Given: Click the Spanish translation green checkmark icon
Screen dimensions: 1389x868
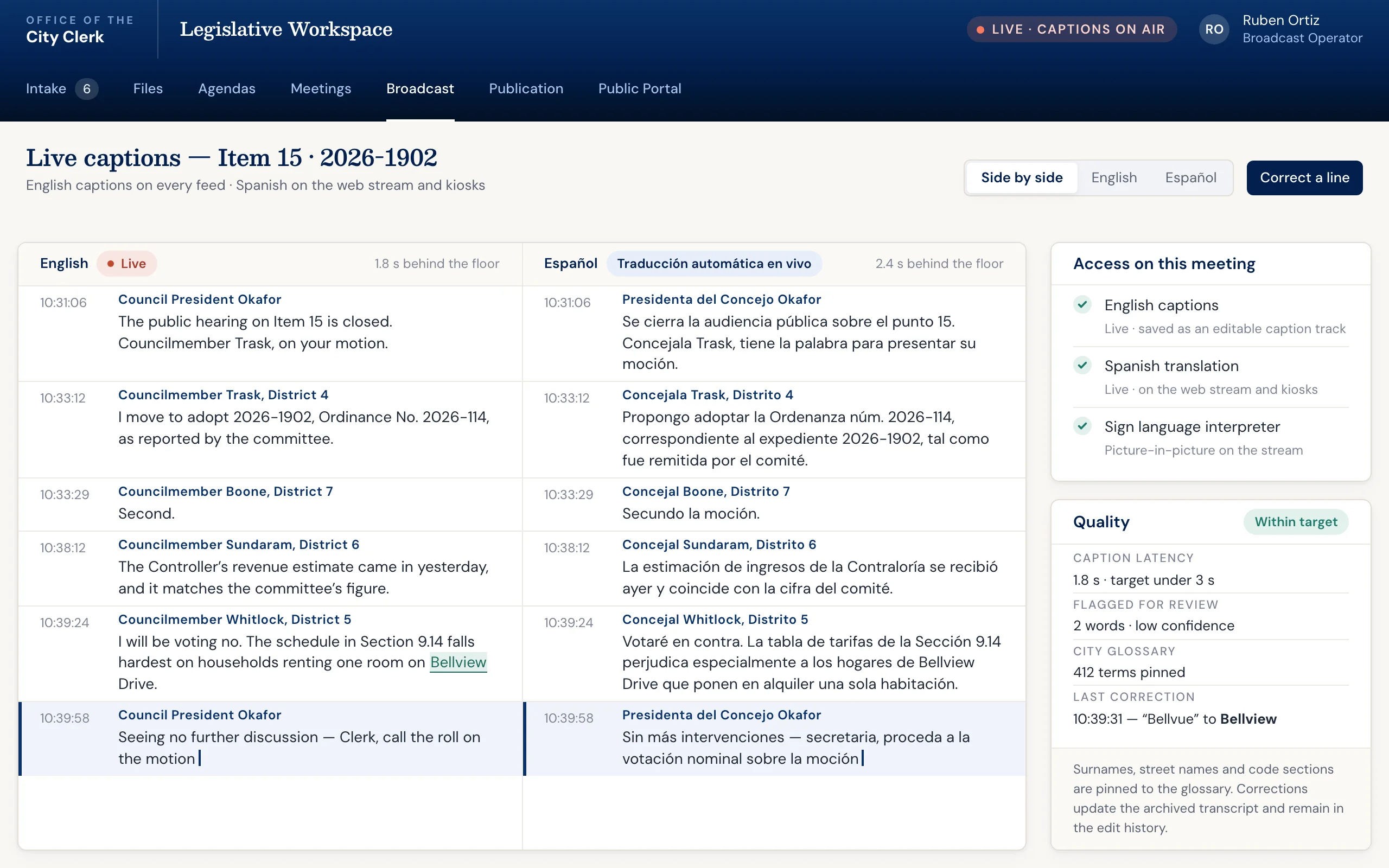Looking at the screenshot, I should (1082, 365).
